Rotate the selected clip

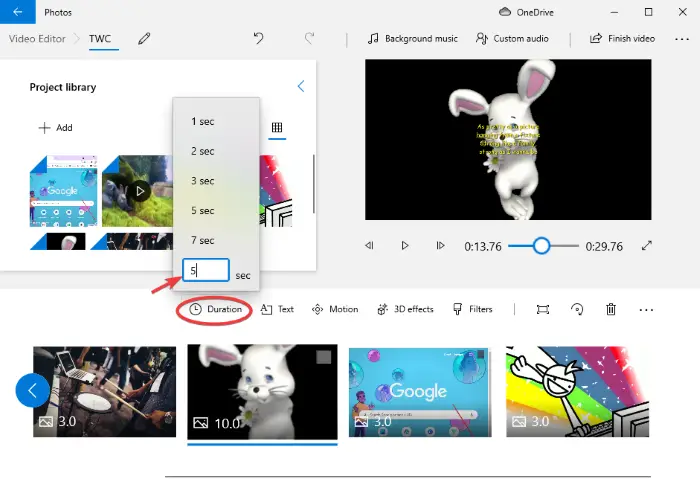pos(577,309)
